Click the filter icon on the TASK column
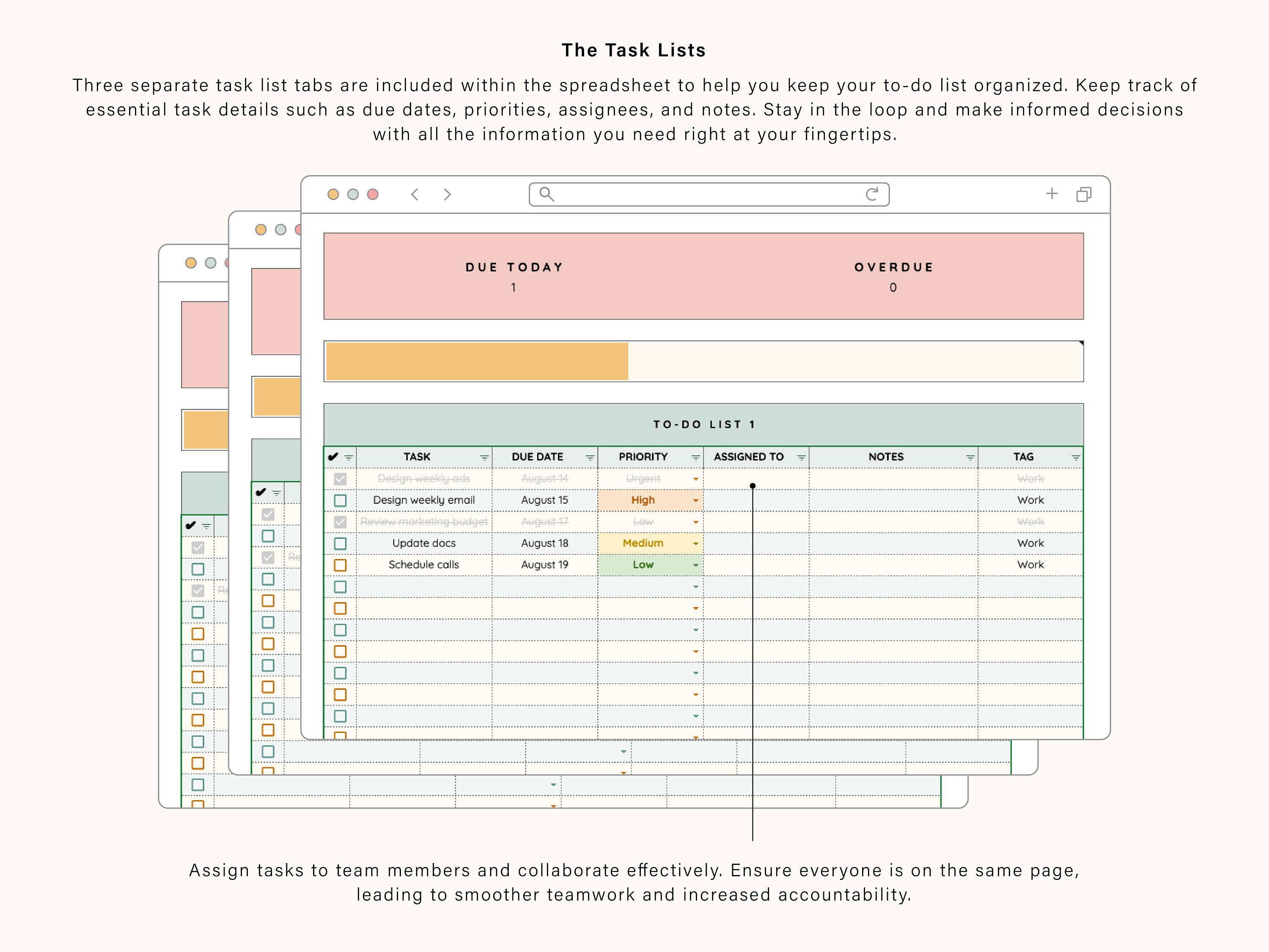 point(484,457)
